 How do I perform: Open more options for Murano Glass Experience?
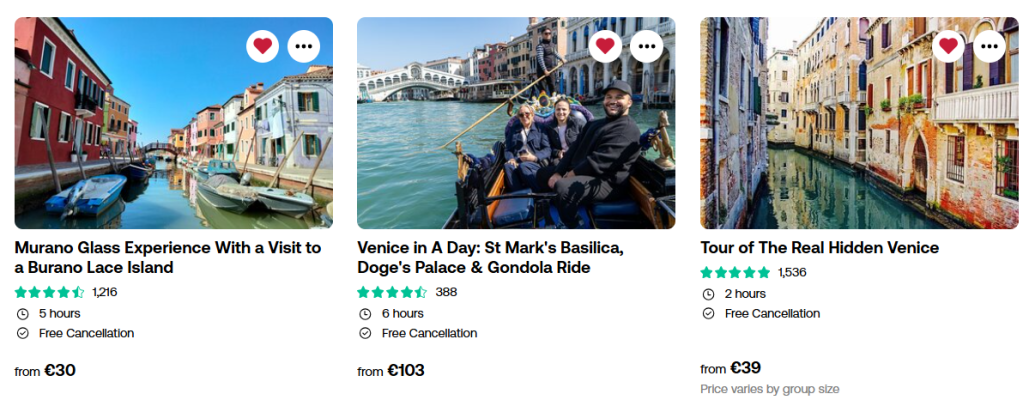[x=303, y=46]
